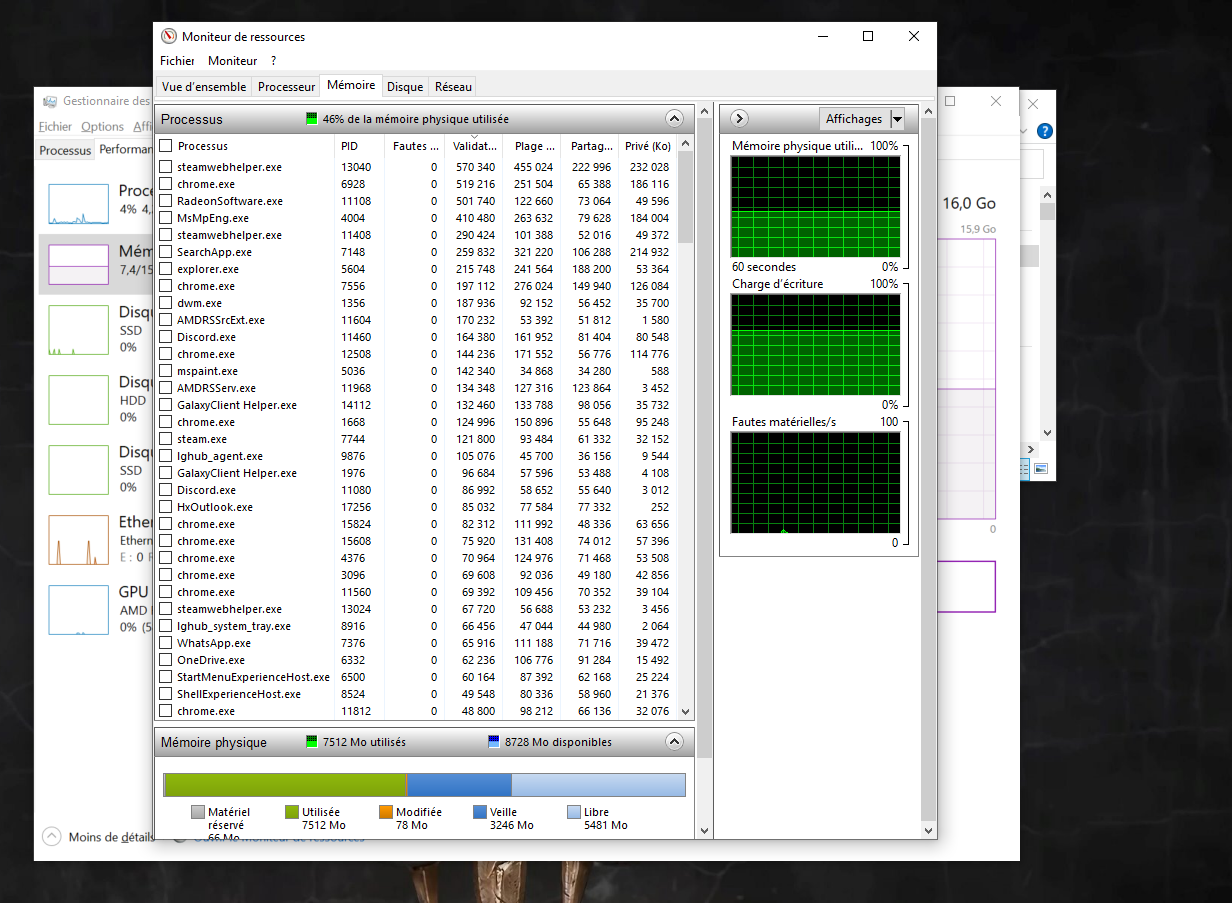1232x903 pixels.
Task: Check the box for MsMpEng.exe
Action: [x=166, y=218]
